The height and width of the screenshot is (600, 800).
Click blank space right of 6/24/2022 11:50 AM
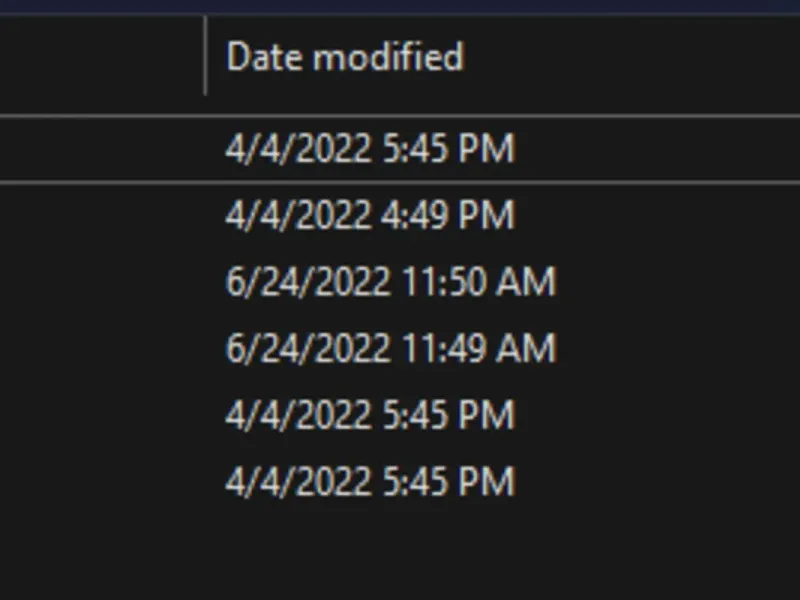coord(680,282)
